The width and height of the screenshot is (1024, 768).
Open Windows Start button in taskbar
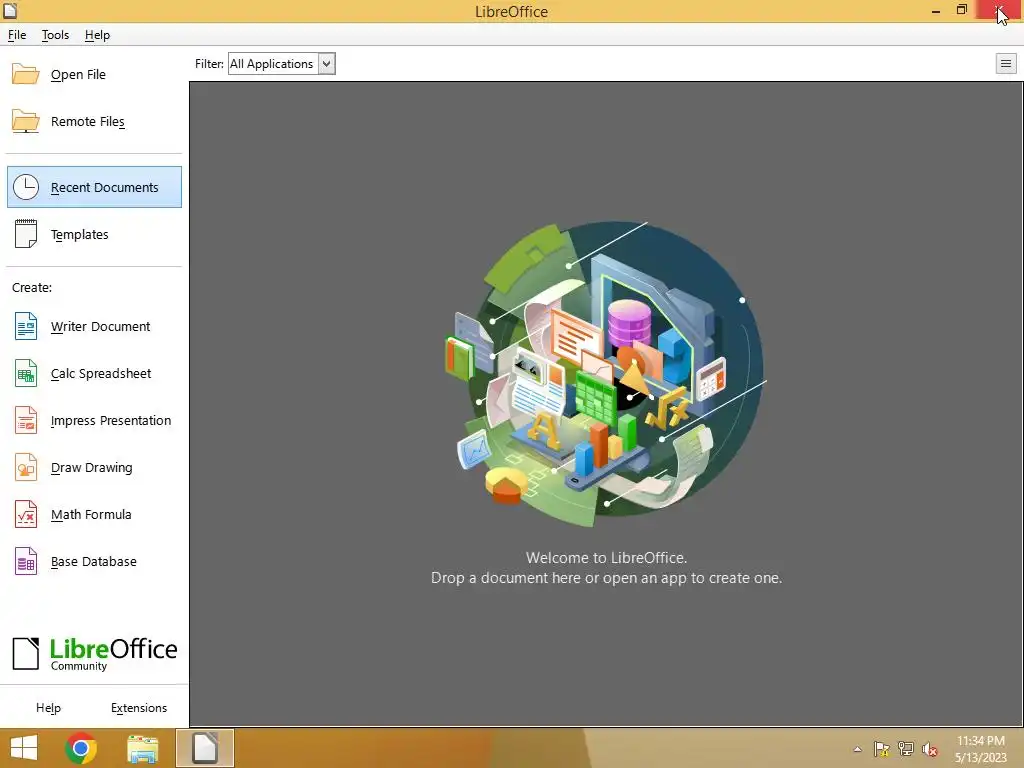(x=24, y=748)
